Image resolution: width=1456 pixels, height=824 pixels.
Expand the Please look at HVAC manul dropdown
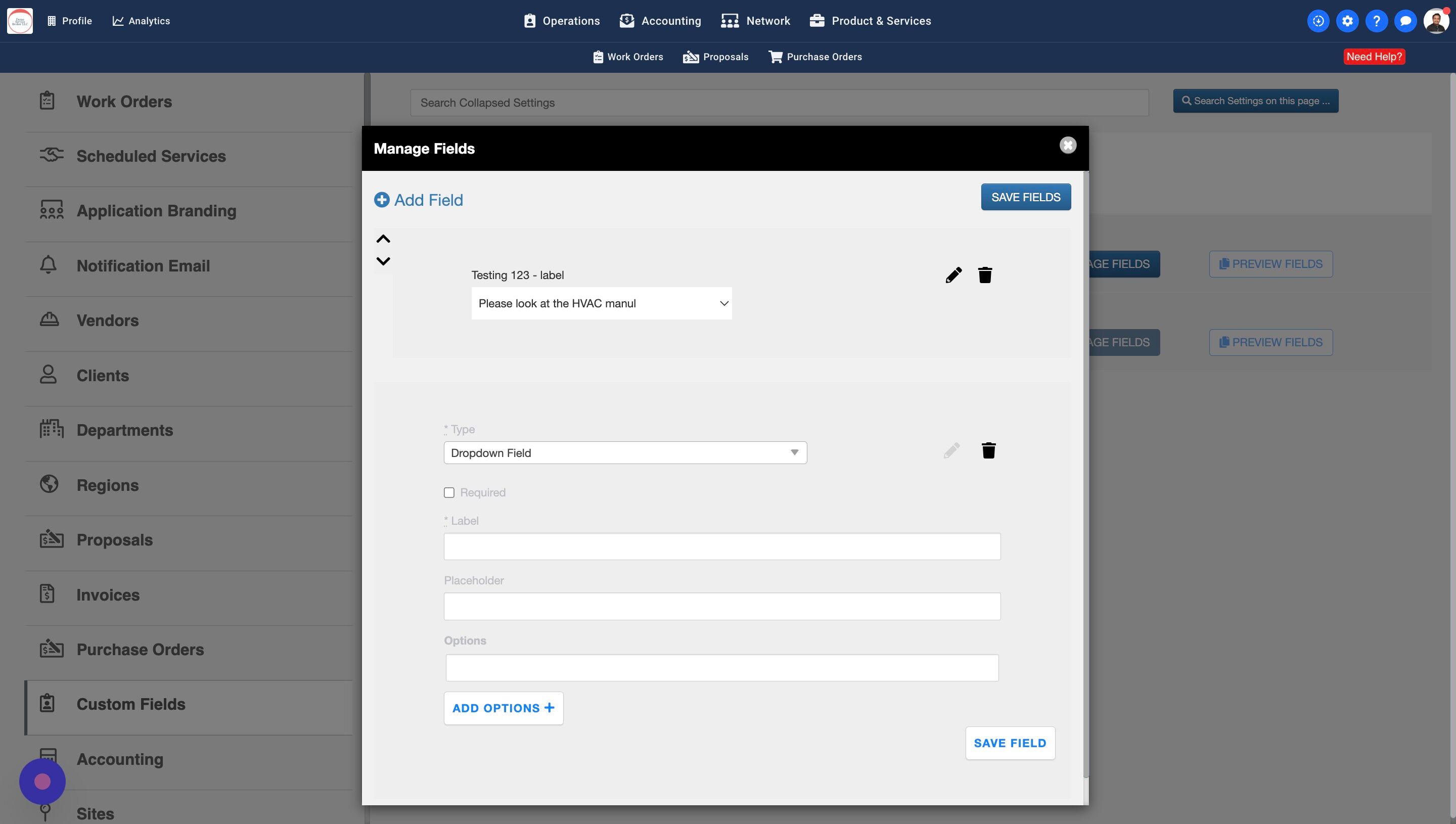601,303
